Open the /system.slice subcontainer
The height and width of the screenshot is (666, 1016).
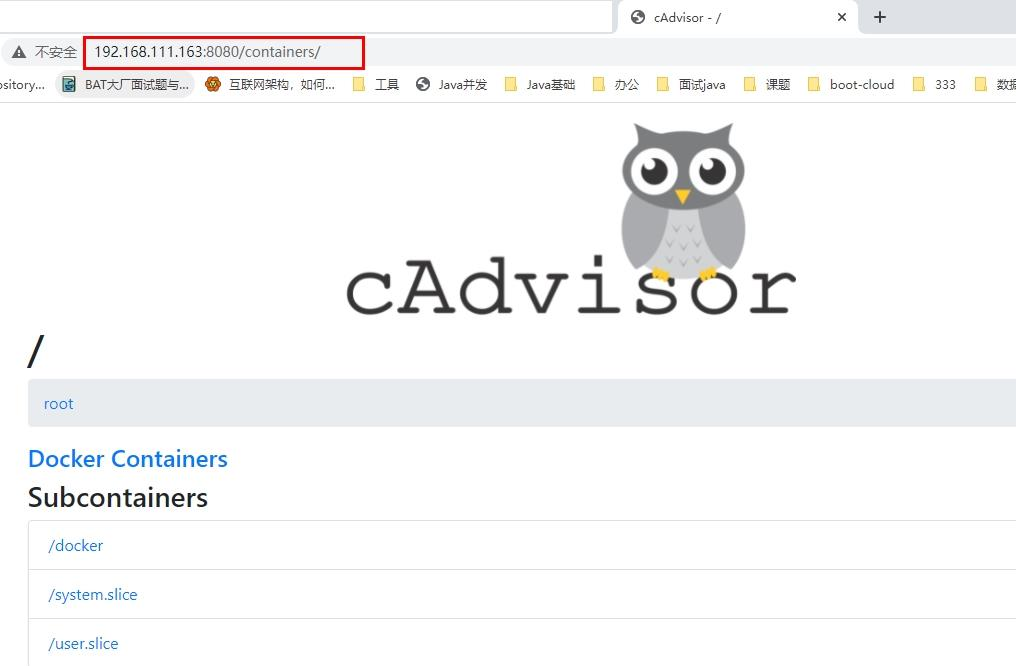pyautogui.click(x=93, y=595)
